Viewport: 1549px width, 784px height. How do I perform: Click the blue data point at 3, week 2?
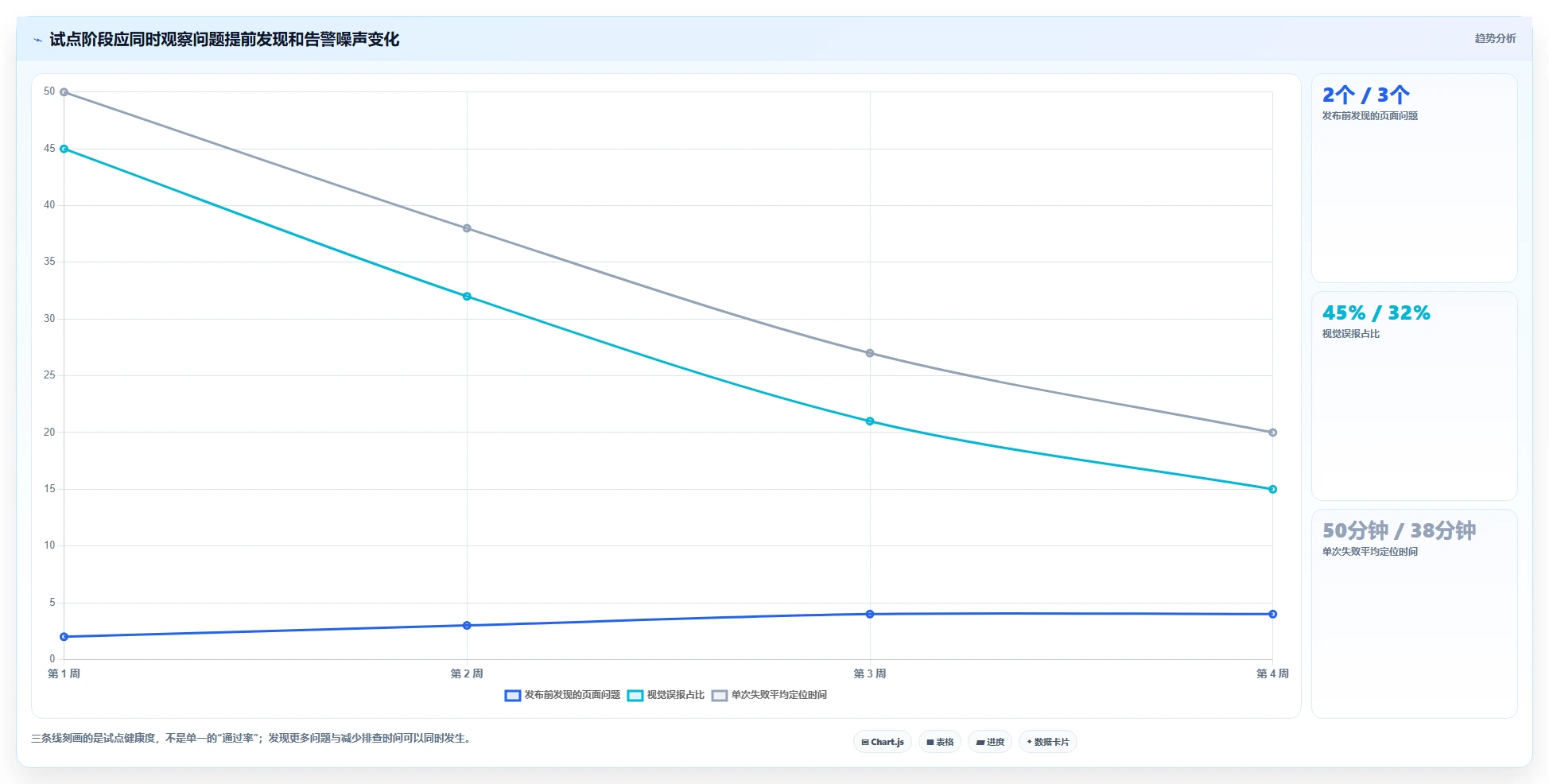[x=467, y=626]
